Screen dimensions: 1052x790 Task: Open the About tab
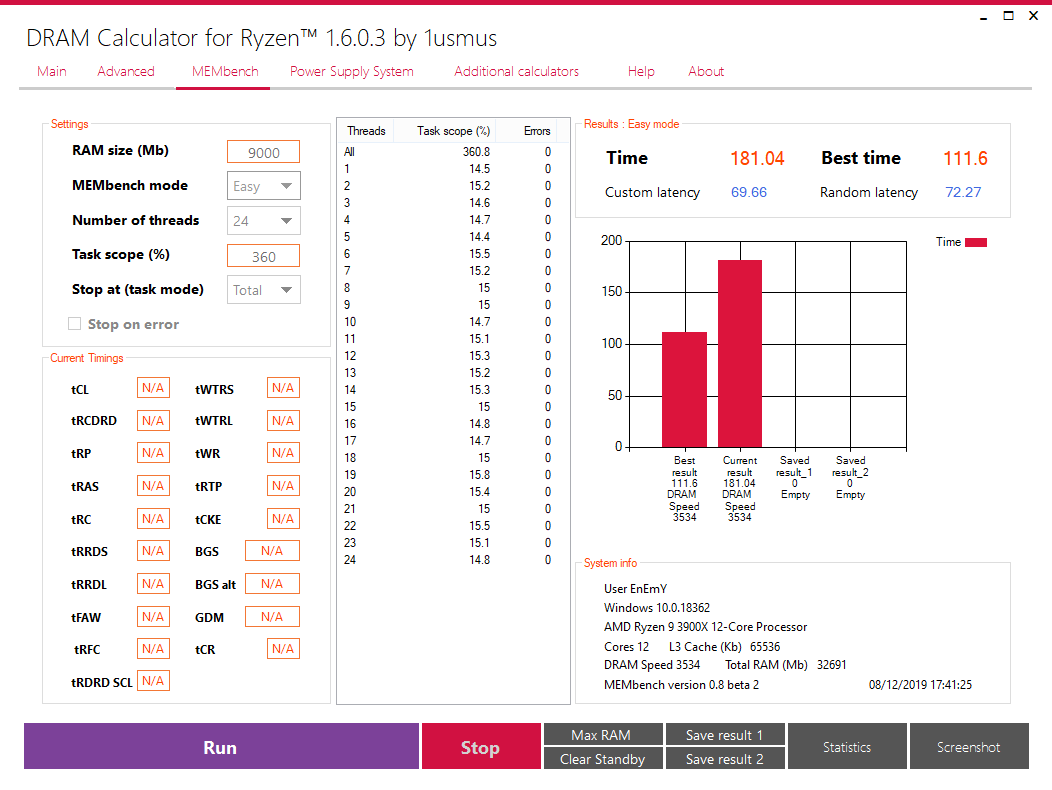(x=706, y=71)
